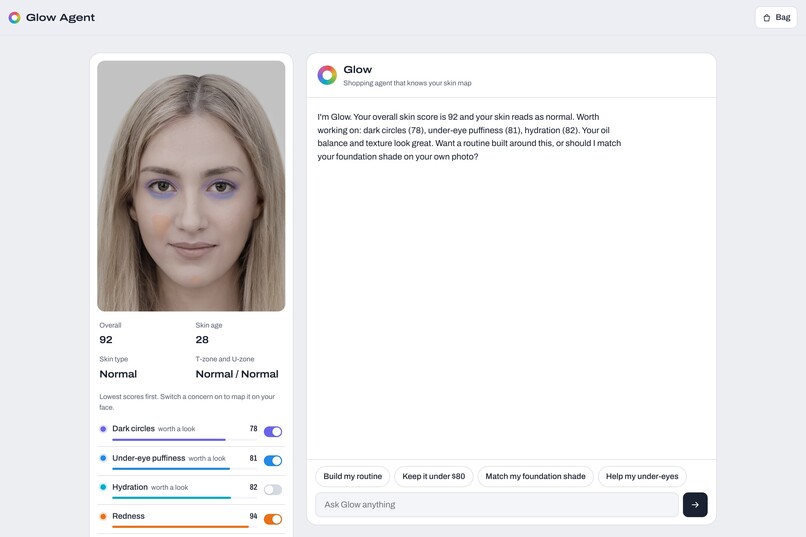Click the 'Lowest scores first' hint text

pos(187,402)
